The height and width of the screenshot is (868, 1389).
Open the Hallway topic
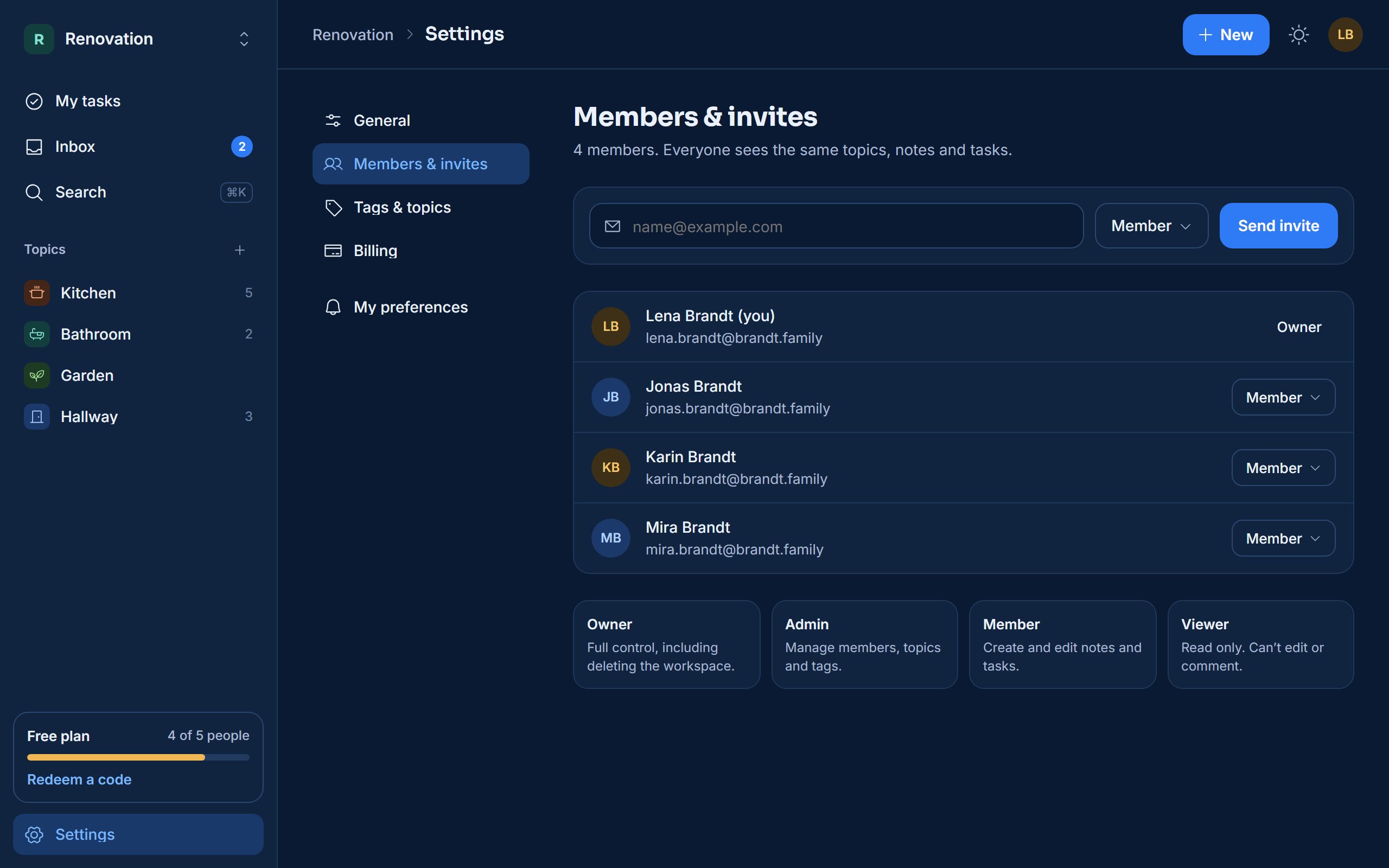(x=138, y=417)
